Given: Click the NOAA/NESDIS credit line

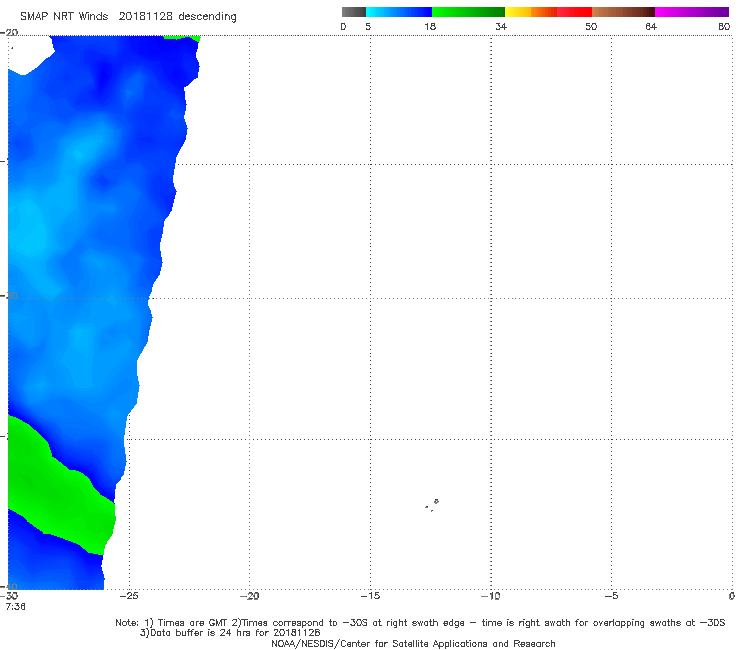Looking at the screenshot, I should click(x=413, y=643).
